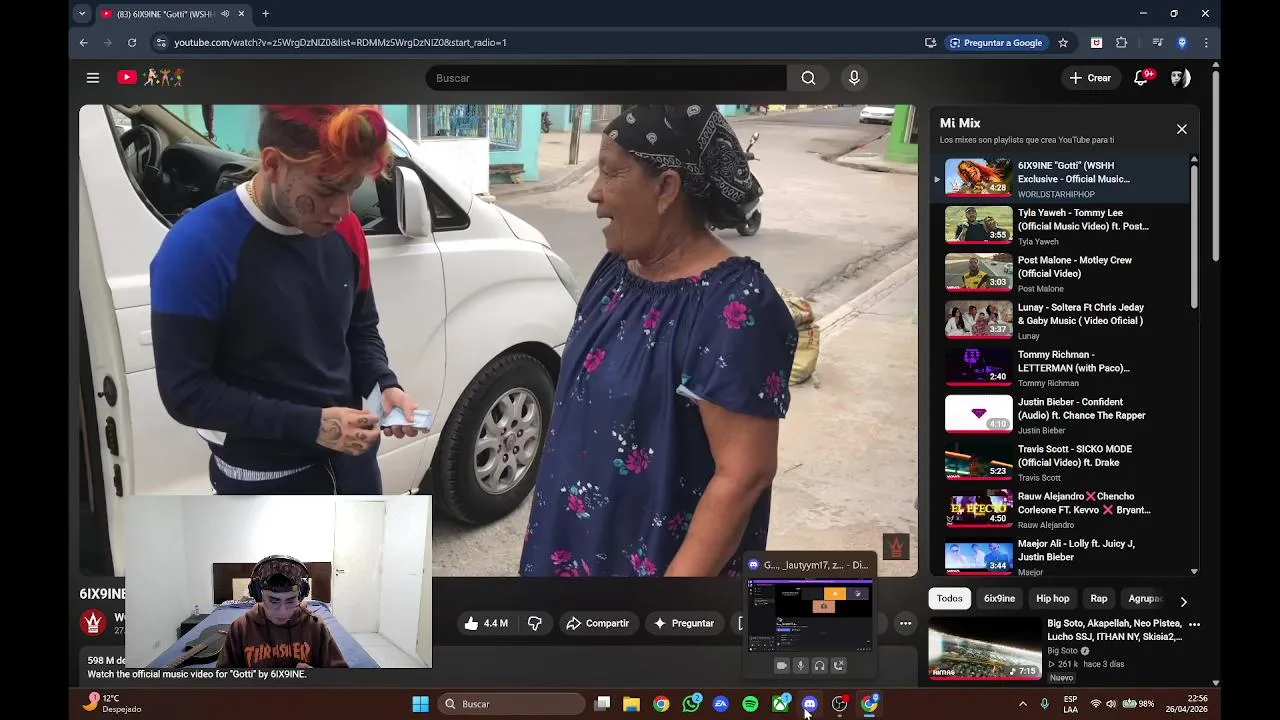Play Travis Scott - SICKO MODE from mix
1280x720 pixels.
tap(1060, 462)
